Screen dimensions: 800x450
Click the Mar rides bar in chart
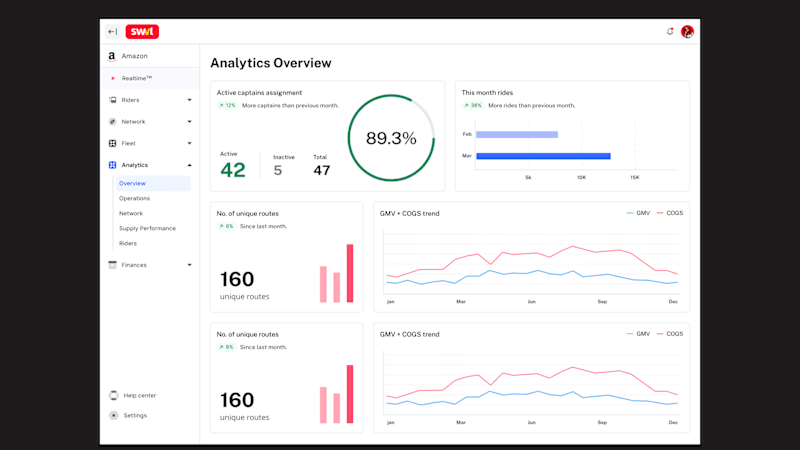click(x=543, y=156)
